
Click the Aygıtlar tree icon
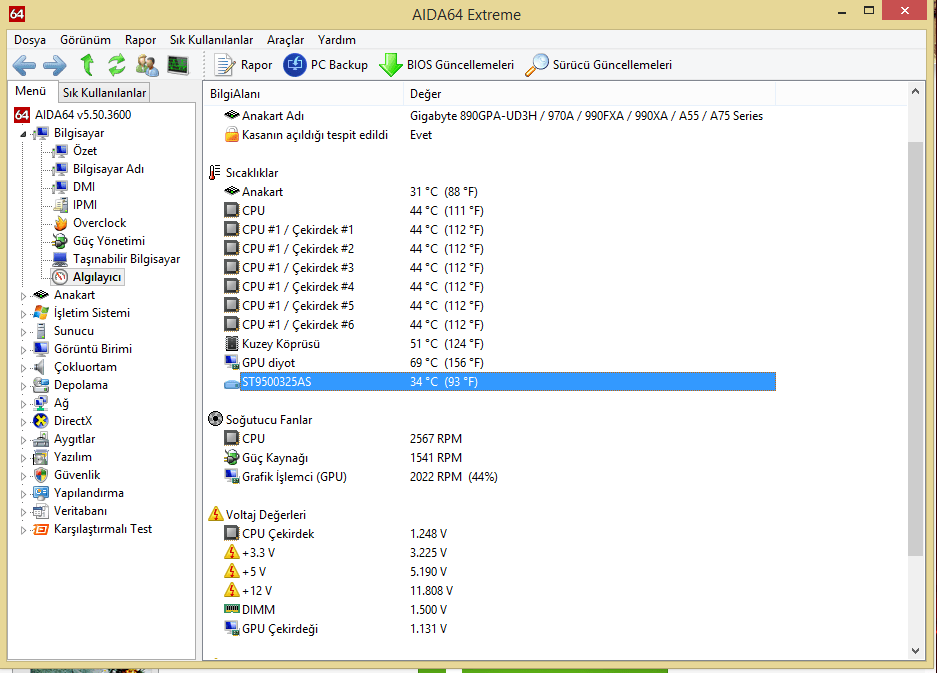[x=41, y=439]
